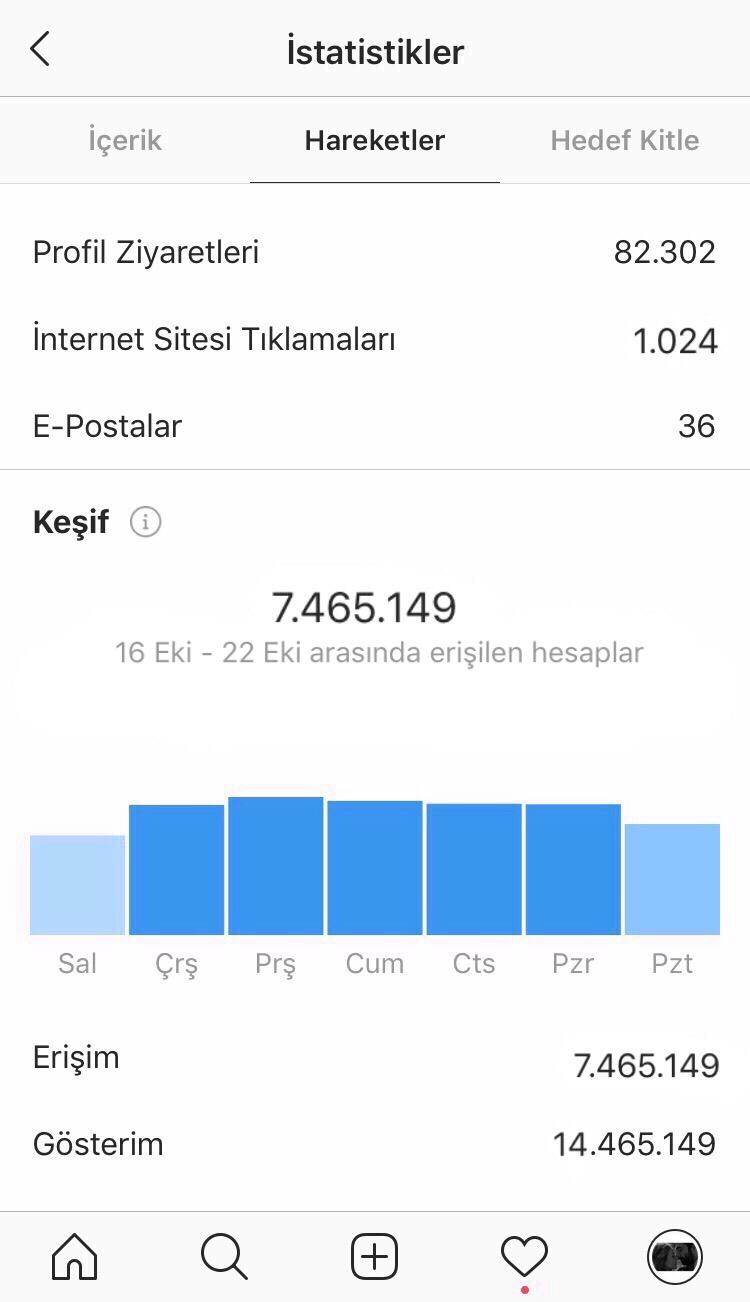The width and height of the screenshot is (750, 1302).
Task: Select the Pzt bar in chart
Action: coord(672,879)
